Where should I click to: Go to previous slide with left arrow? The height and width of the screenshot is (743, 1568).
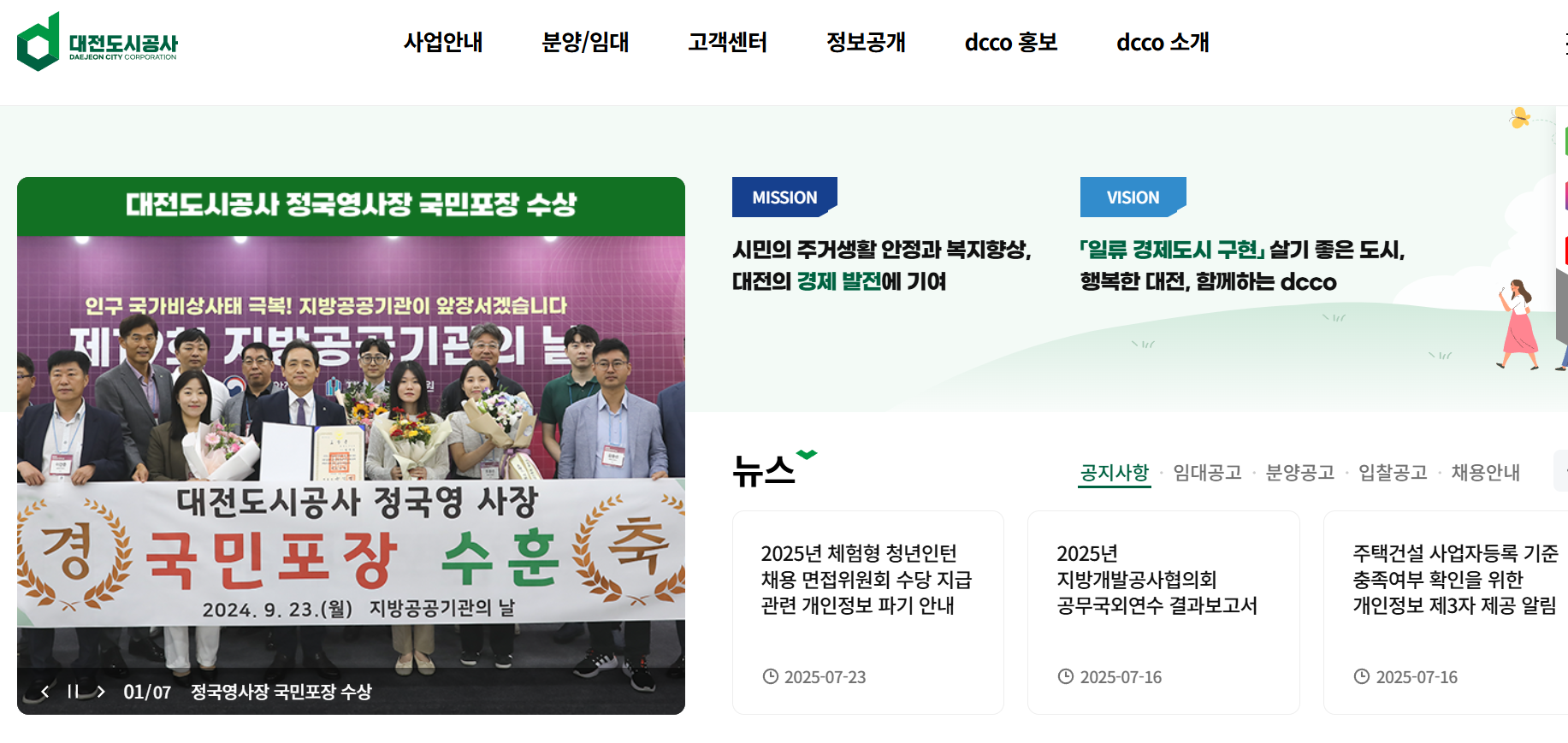(44, 692)
